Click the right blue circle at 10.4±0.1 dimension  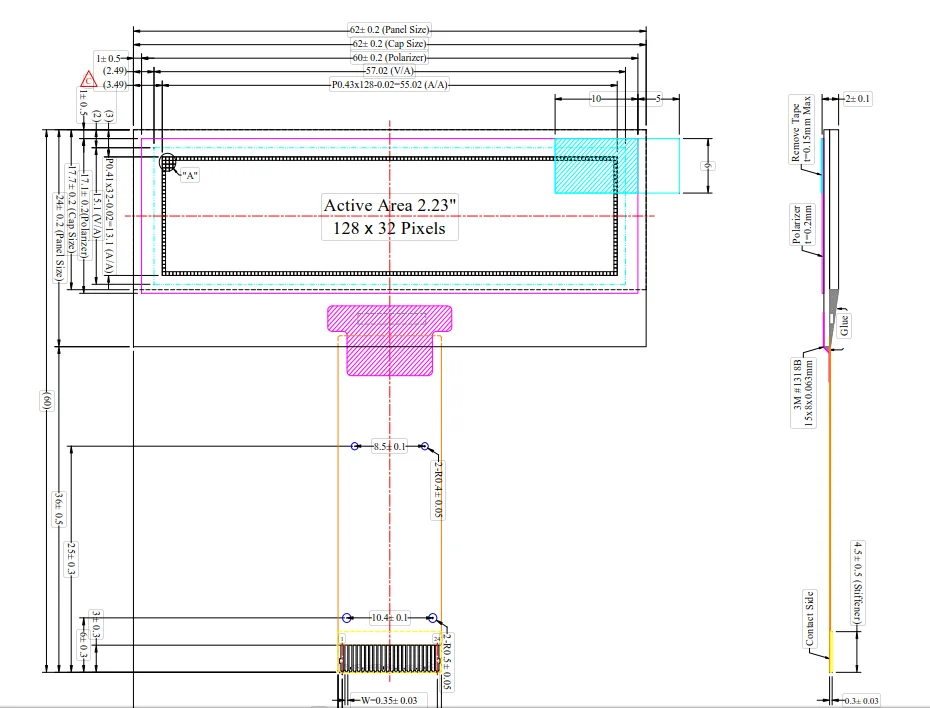coord(432,618)
